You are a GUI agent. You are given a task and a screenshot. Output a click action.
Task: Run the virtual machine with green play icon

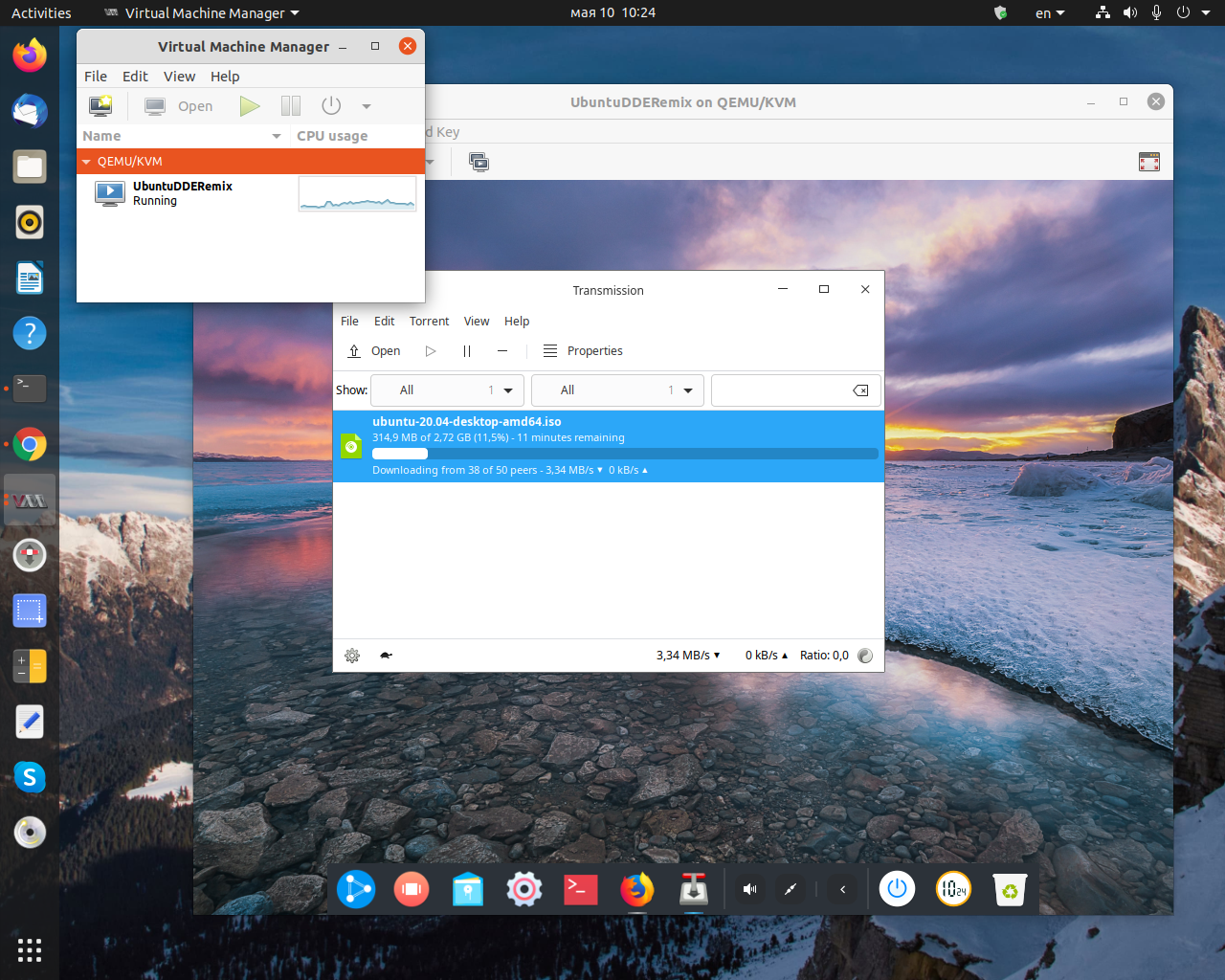coord(250,105)
